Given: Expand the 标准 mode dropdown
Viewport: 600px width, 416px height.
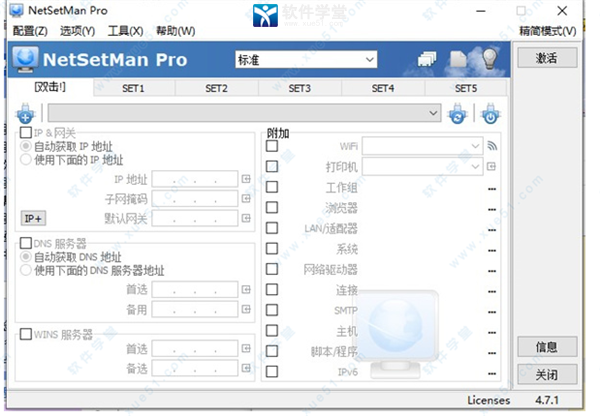Looking at the screenshot, I should click(306, 60).
